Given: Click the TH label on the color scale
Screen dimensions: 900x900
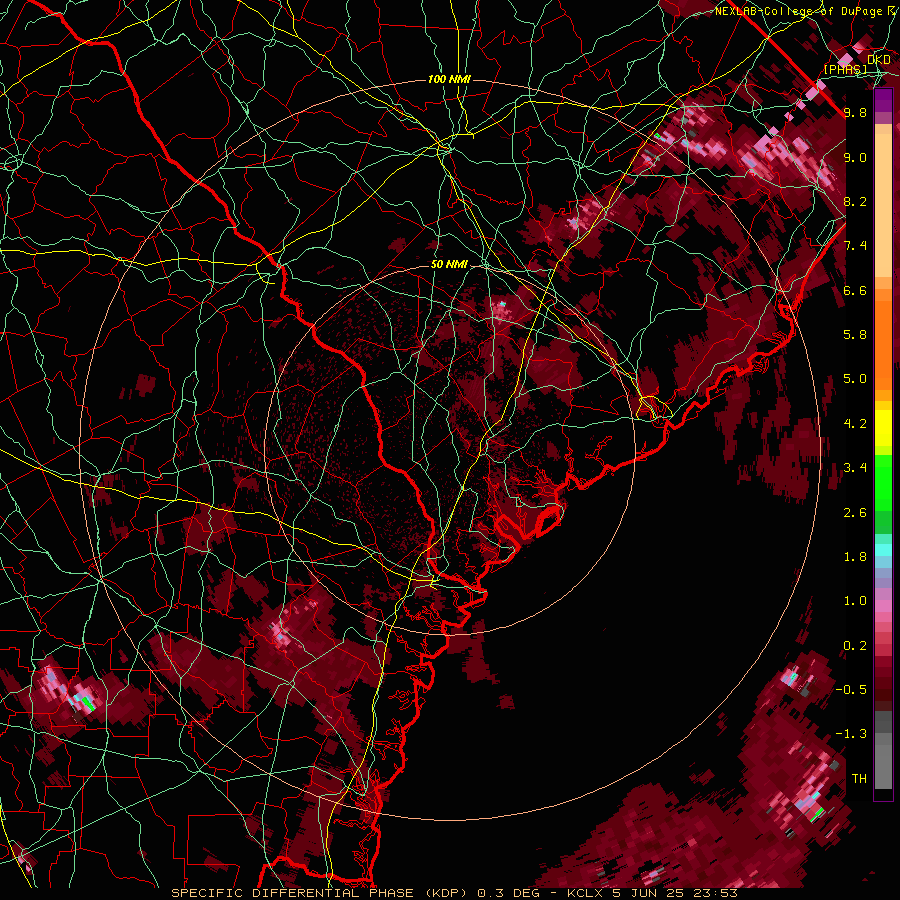Looking at the screenshot, I should coord(859,779).
